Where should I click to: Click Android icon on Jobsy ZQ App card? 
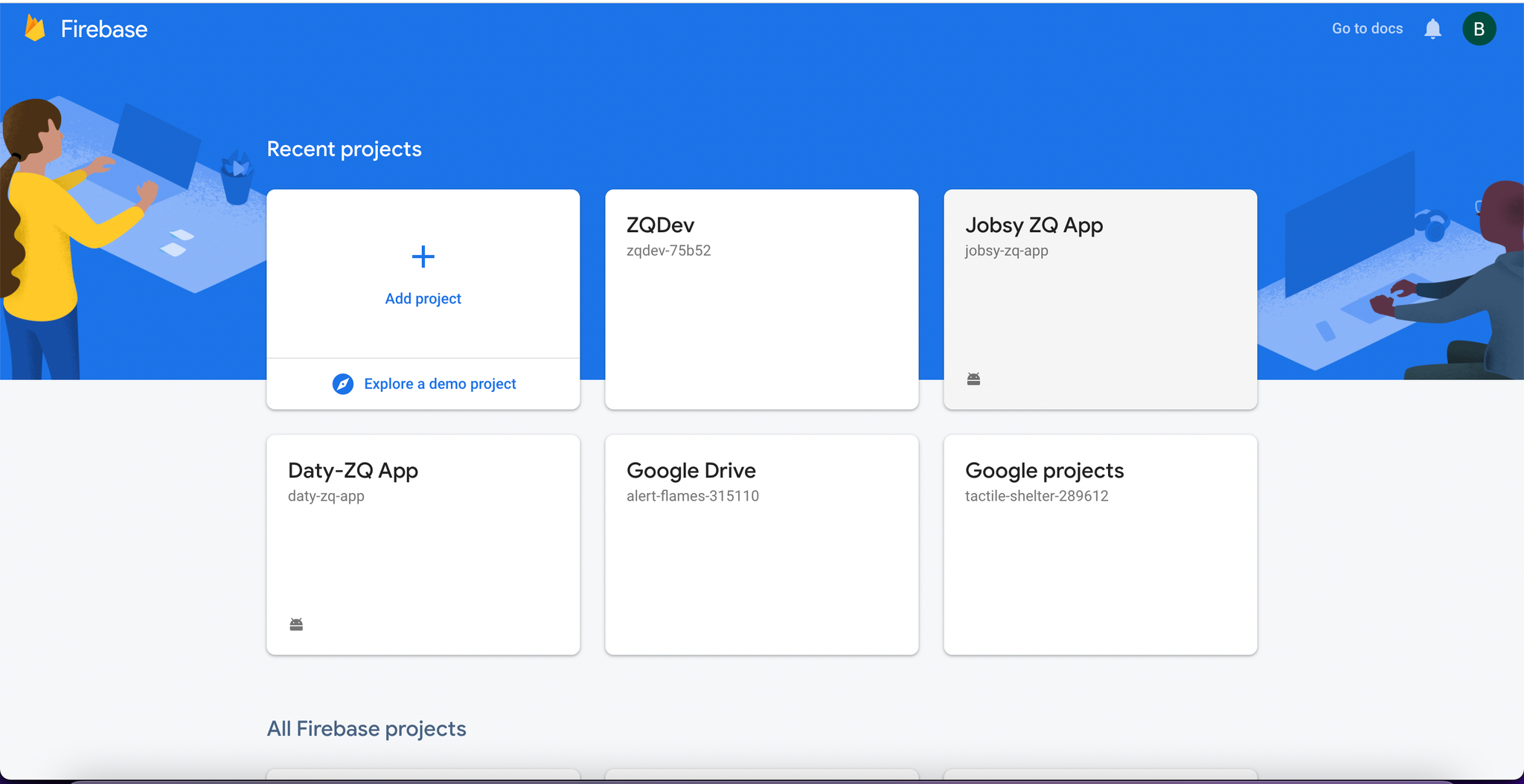pyautogui.click(x=973, y=379)
